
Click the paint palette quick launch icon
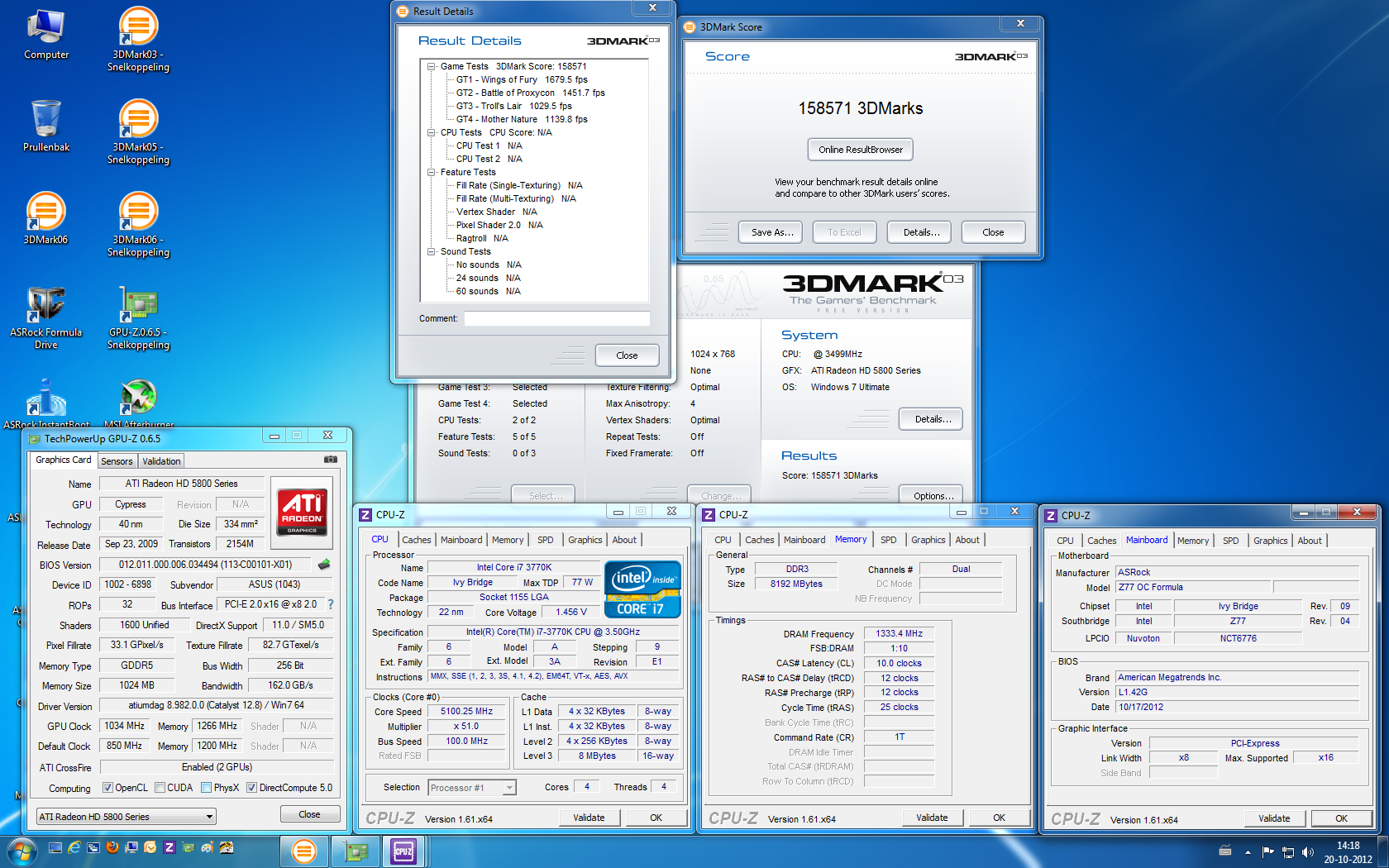coord(207,847)
